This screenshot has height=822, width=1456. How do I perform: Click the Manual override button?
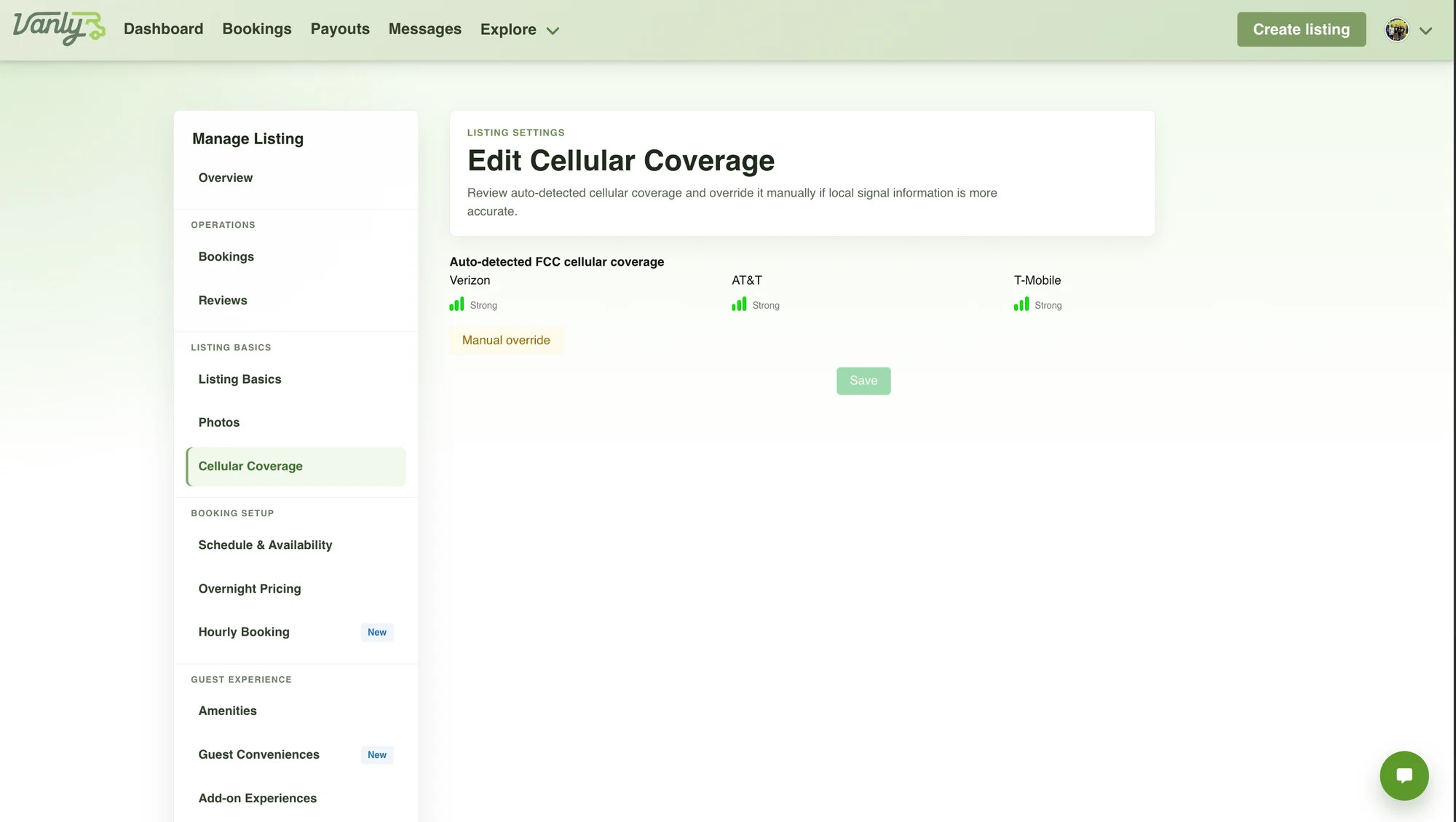click(506, 341)
